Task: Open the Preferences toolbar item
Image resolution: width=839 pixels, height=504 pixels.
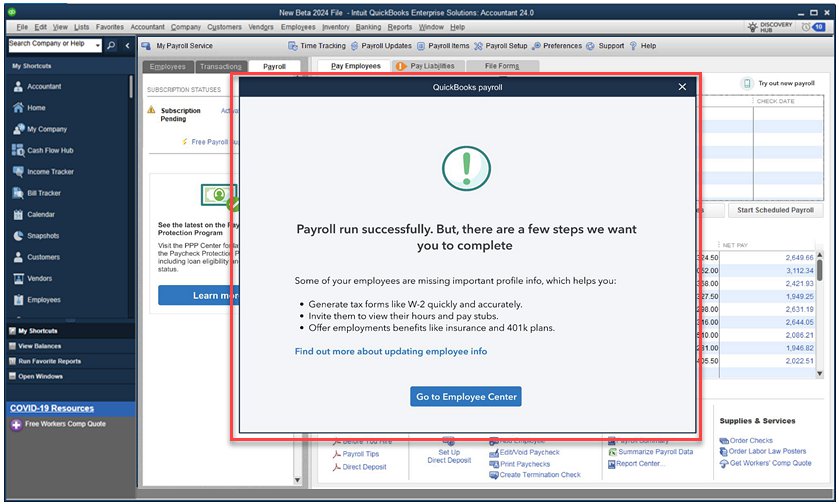Action: point(556,46)
